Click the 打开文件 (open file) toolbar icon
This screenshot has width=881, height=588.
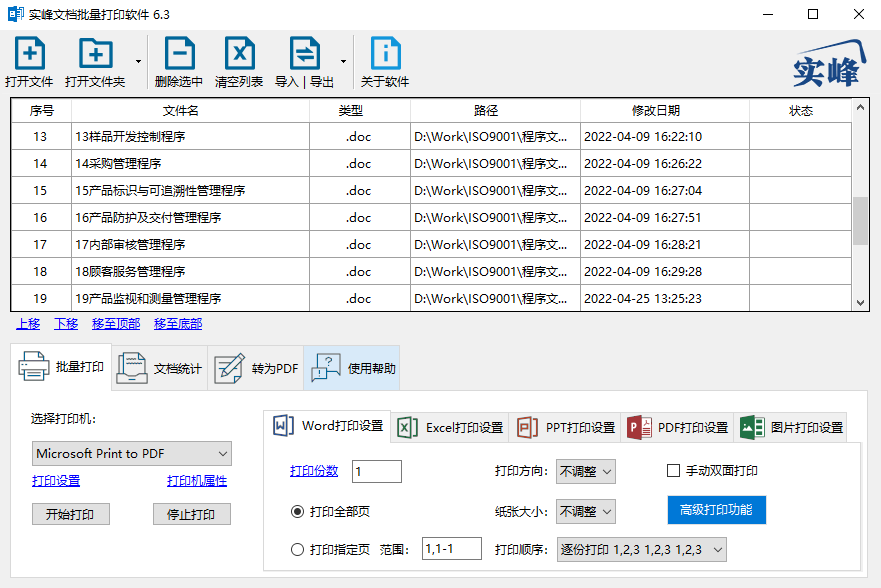30,53
